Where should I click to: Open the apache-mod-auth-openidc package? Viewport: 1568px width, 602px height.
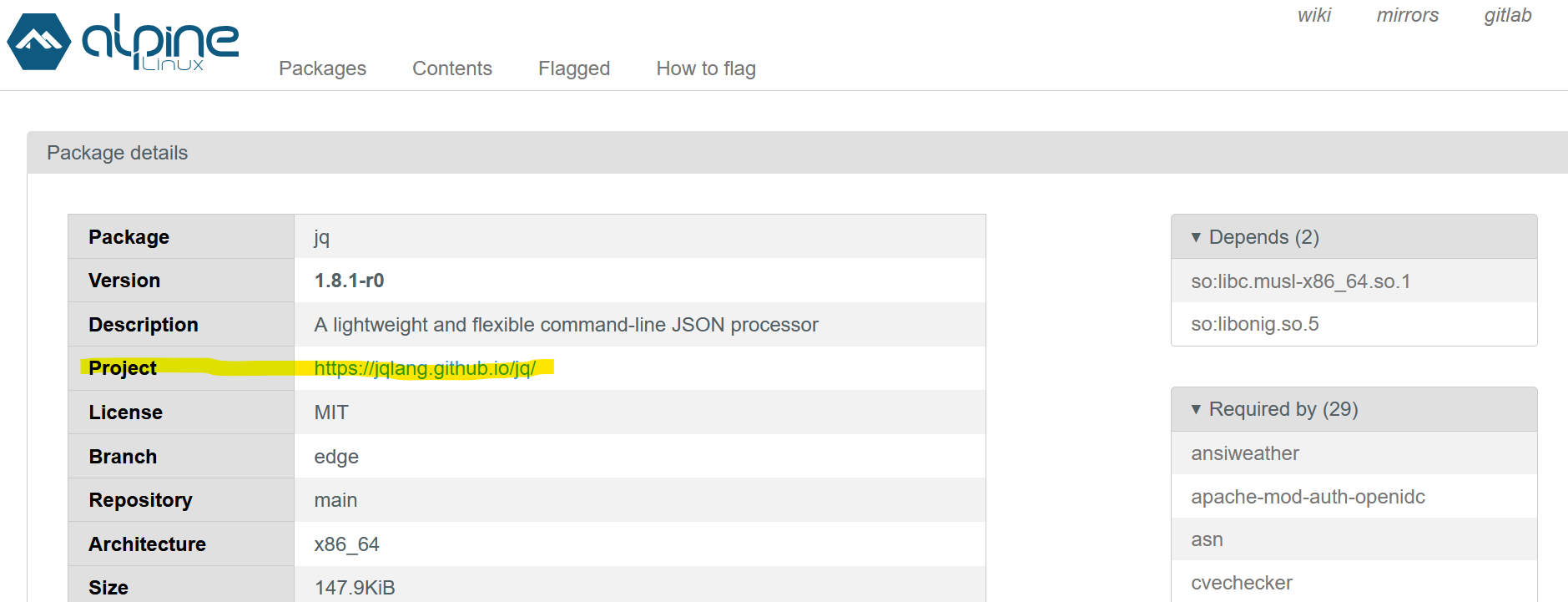tap(1308, 497)
